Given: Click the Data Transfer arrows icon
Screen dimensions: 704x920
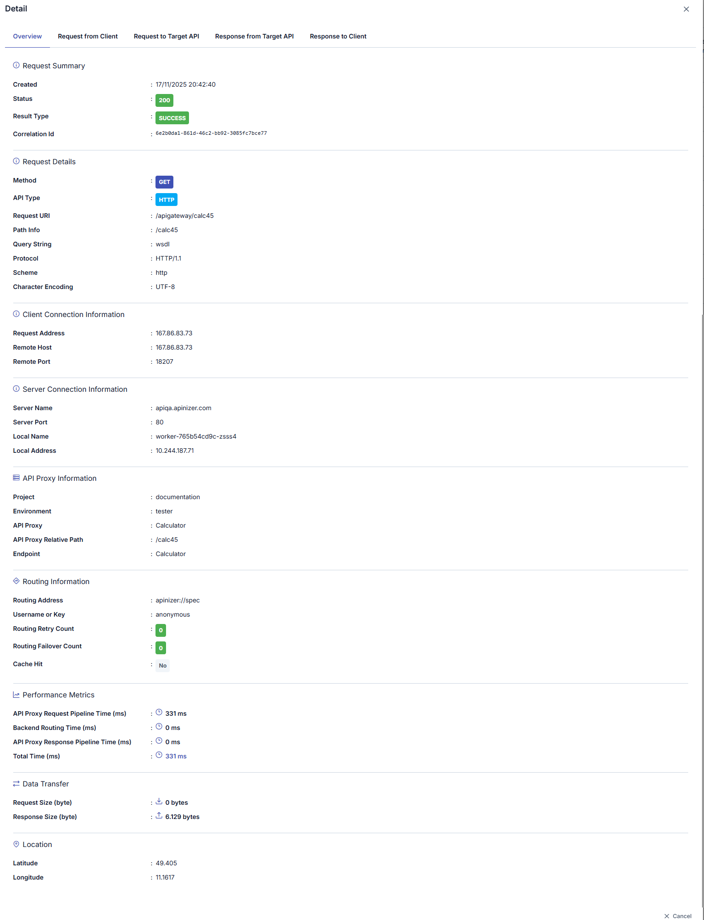Looking at the screenshot, I should tap(16, 784).
